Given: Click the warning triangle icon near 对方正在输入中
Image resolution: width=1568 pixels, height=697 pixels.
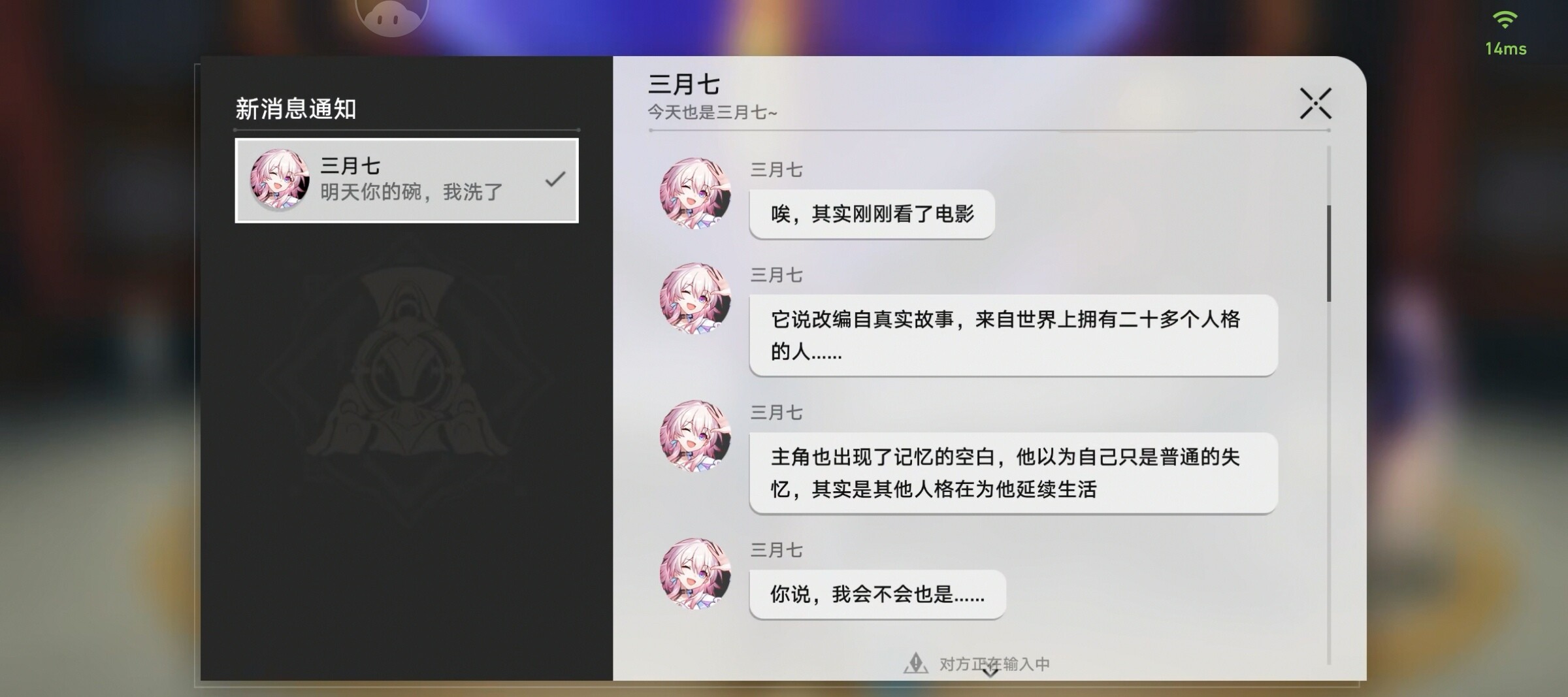Looking at the screenshot, I should pyautogui.click(x=916, y=663).
